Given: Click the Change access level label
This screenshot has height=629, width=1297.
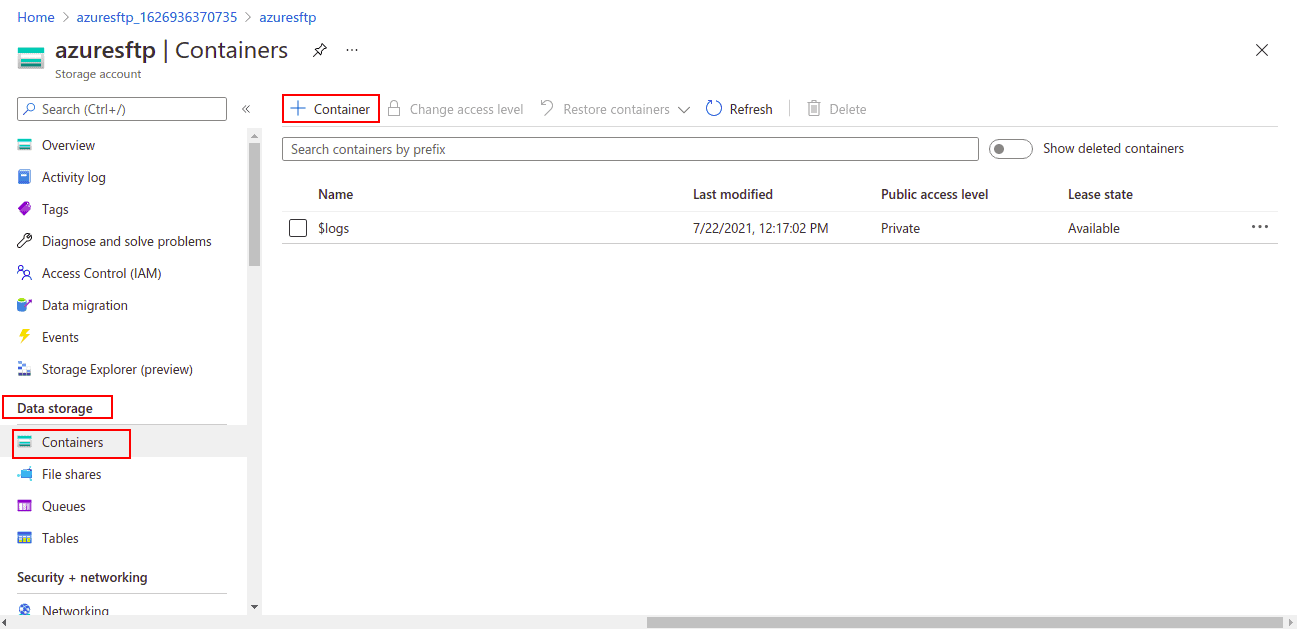Looking at the screenshot, I should (x=466, y=109).
